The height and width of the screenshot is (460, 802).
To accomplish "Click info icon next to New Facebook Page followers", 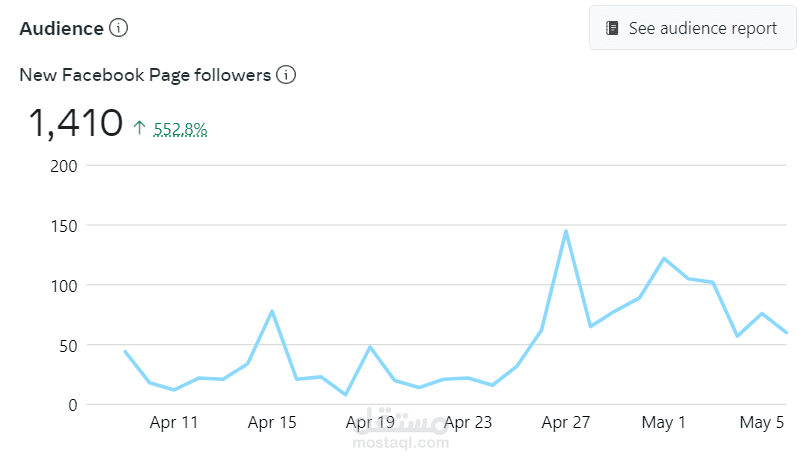I will [x=286, y=75].
